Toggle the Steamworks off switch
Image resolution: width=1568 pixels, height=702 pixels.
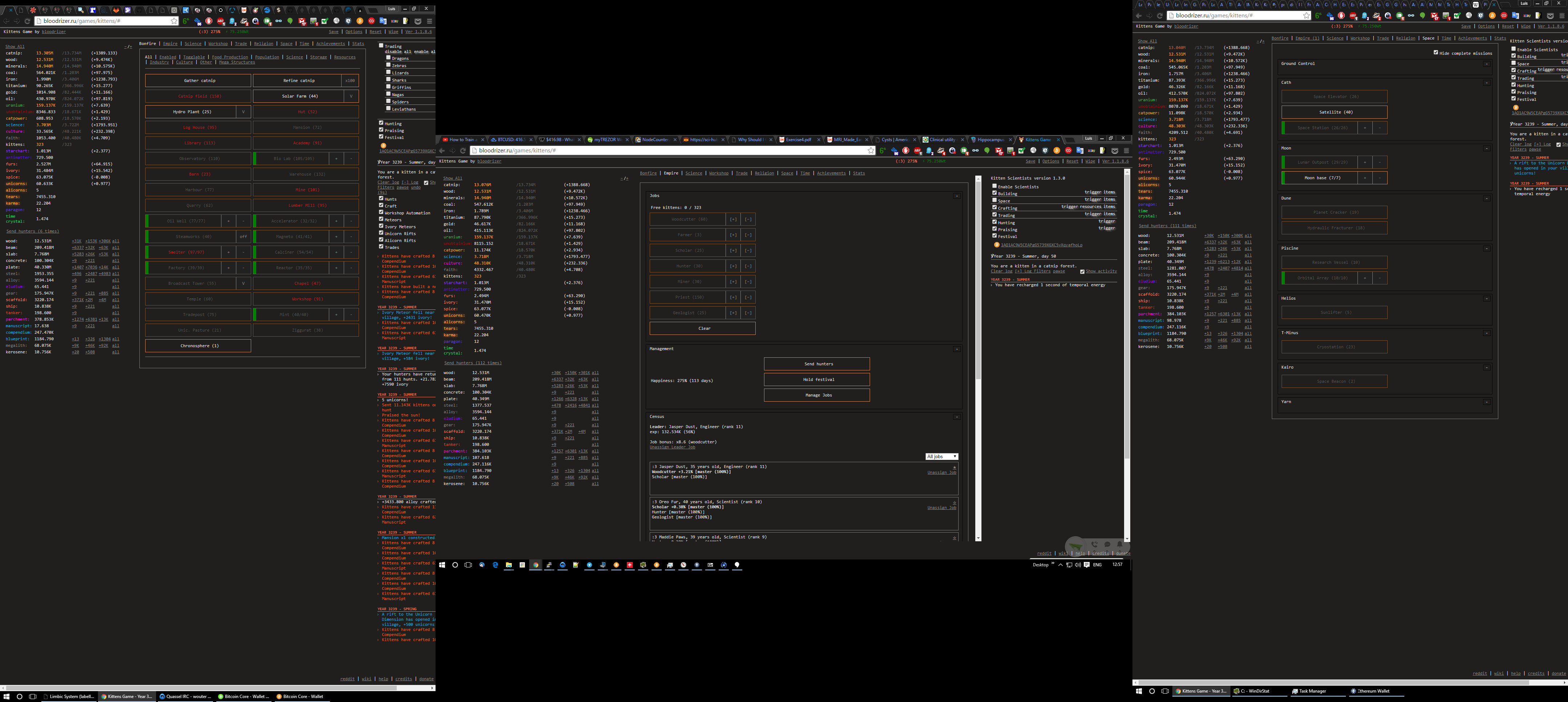tap(244, 237)
